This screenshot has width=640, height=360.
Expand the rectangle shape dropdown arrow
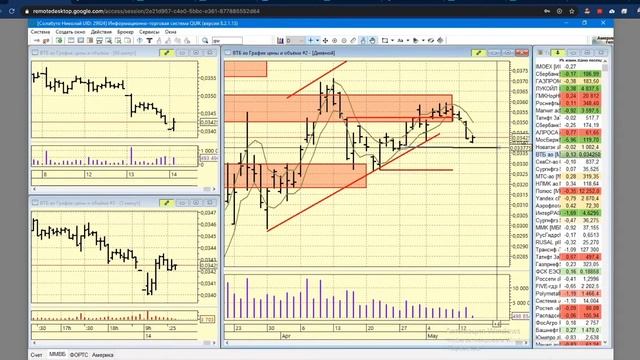tap(392, 40)
